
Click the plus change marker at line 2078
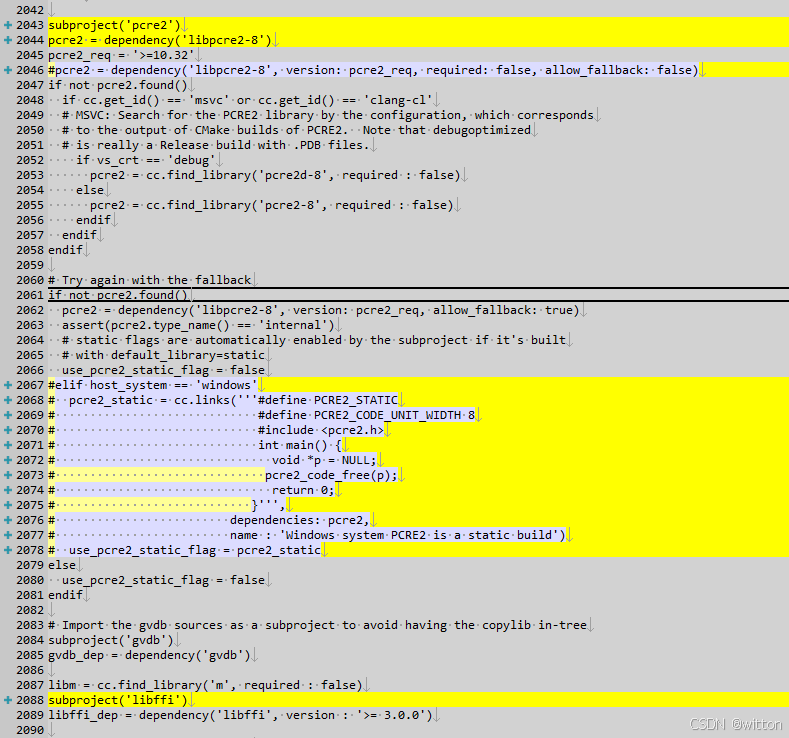pos(8,550)
